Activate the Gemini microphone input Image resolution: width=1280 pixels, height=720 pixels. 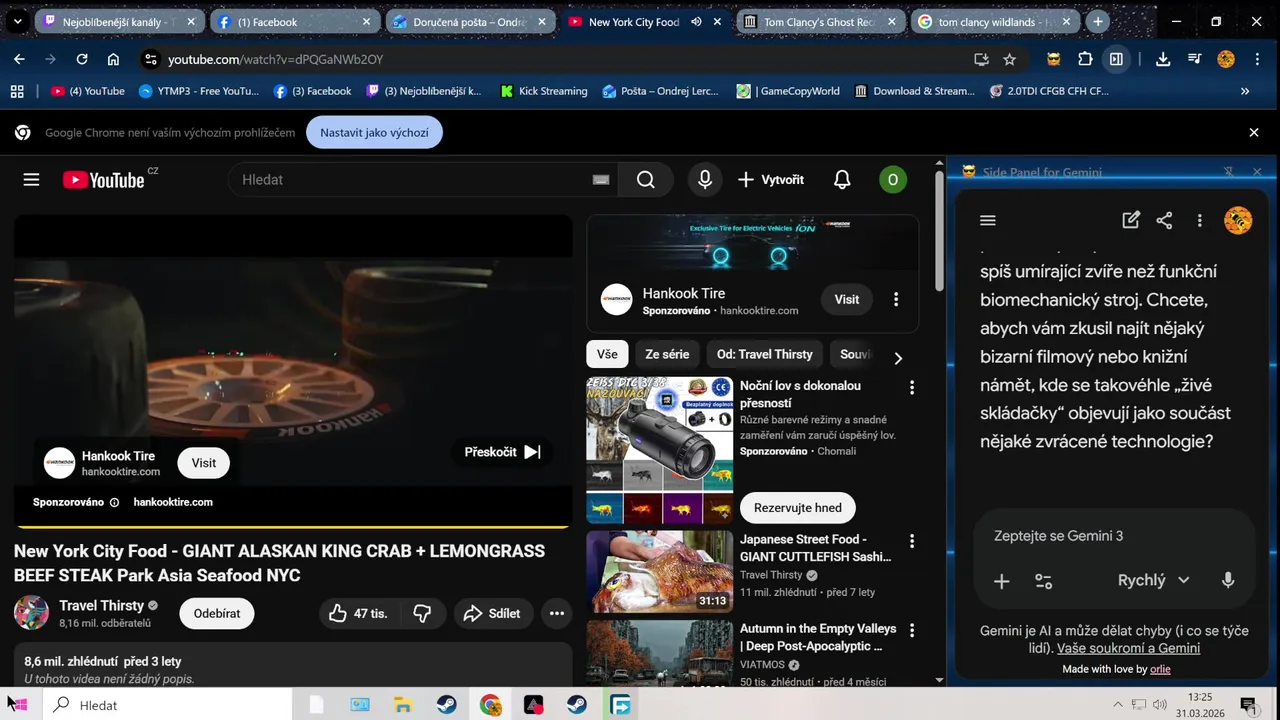point(1228,581)
